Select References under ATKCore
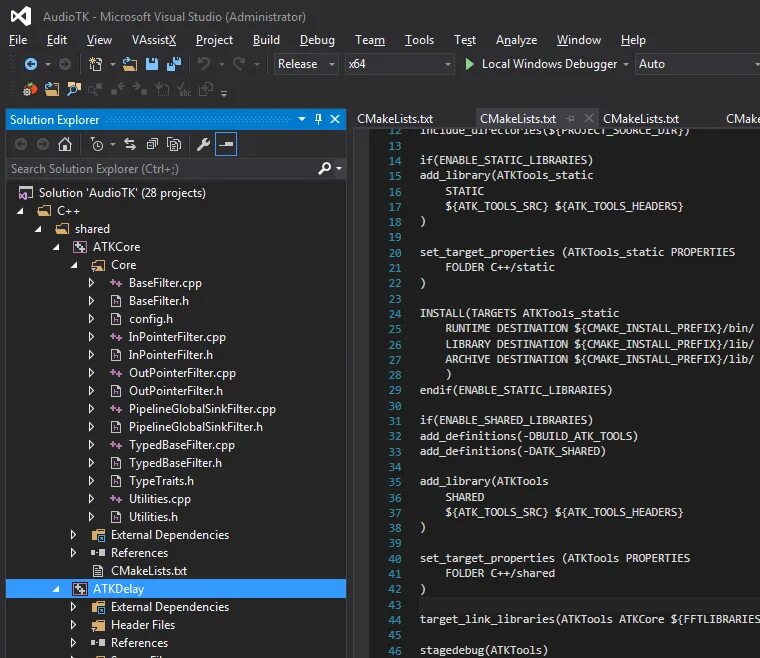Screen dimensions: 760x658 pos(139,553)
